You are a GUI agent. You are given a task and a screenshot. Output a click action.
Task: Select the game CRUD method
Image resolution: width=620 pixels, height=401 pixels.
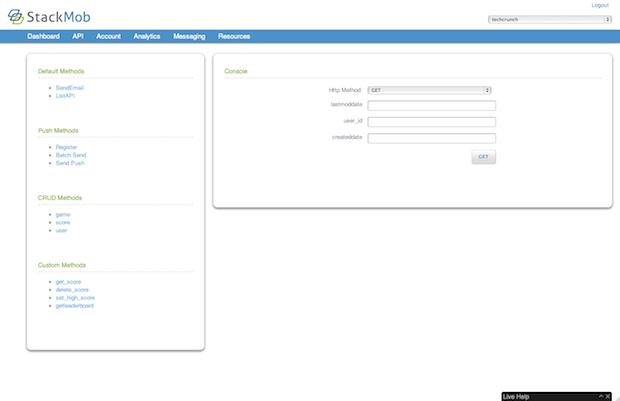[63, 214]
